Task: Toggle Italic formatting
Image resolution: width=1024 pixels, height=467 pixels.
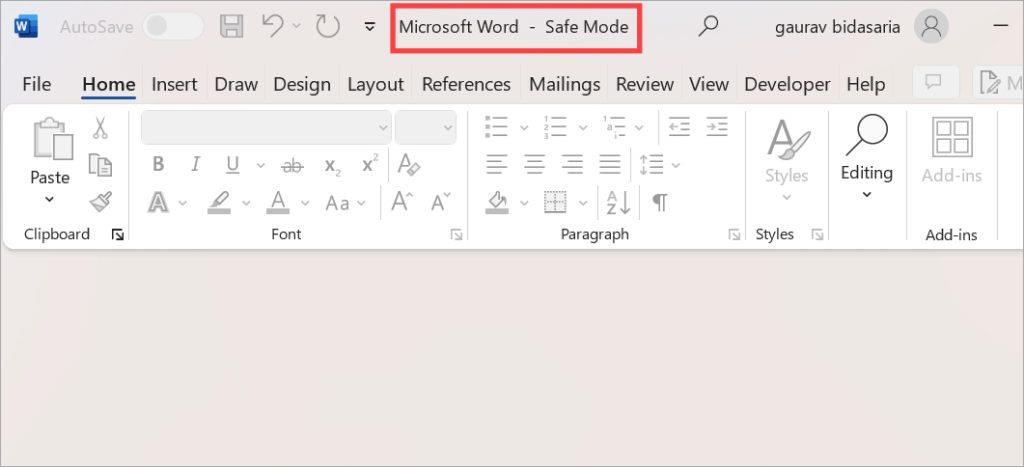Action: (195, 164)
